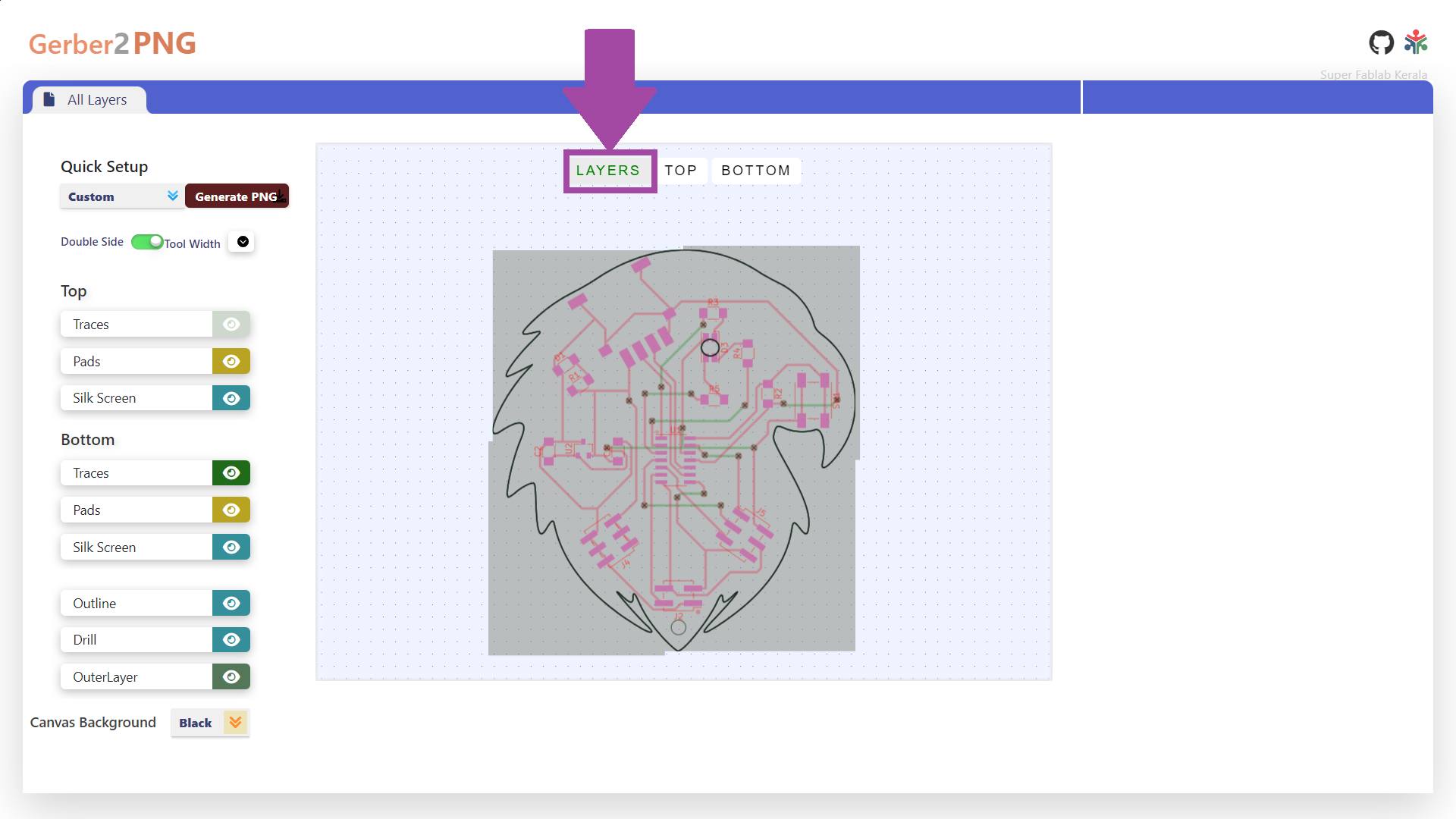Hide the Outline layer
Screen dimensions: 1456x819
point(231,604)
